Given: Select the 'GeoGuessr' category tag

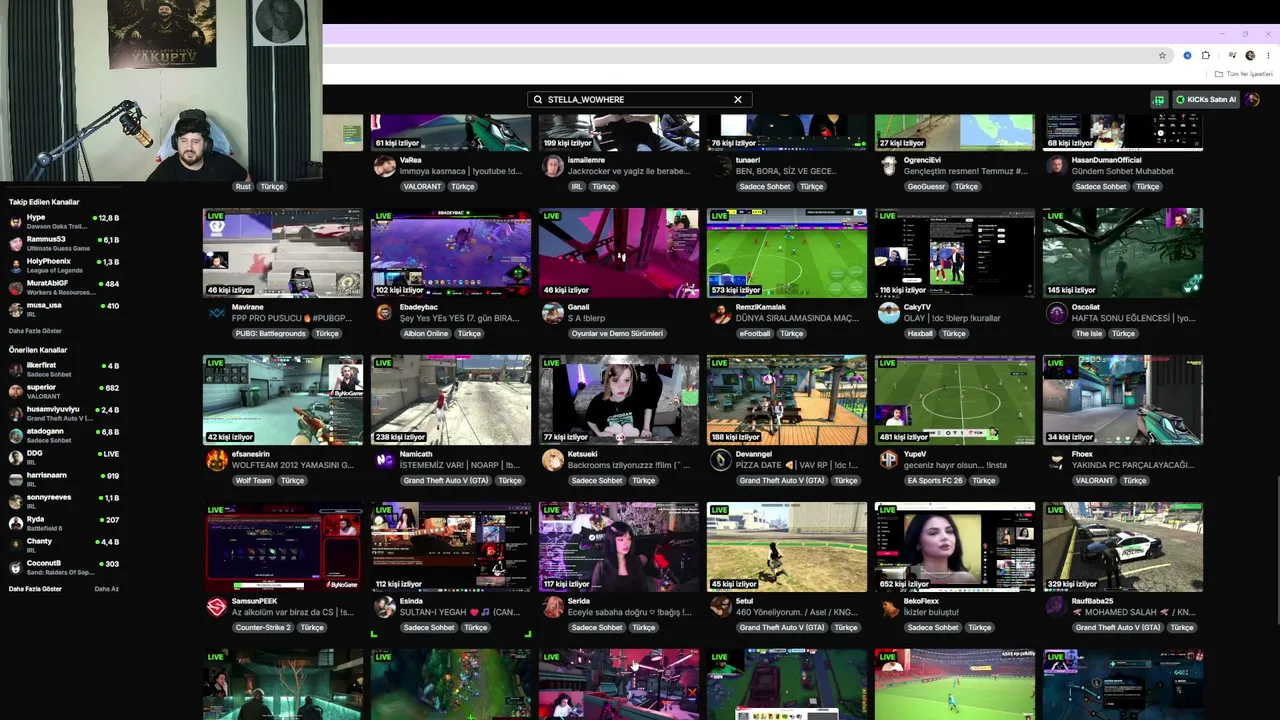Looking at the screenshot, I should point(927,187).
